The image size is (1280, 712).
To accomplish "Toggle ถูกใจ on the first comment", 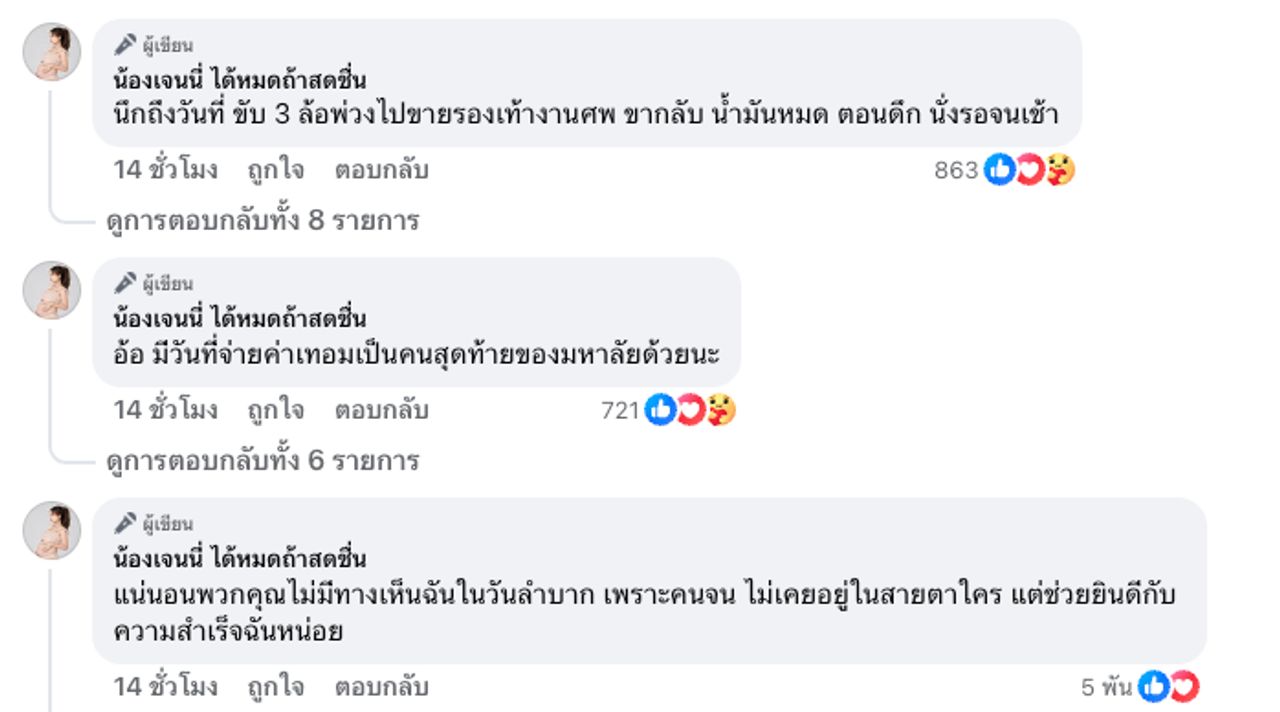I will (276, 170).
